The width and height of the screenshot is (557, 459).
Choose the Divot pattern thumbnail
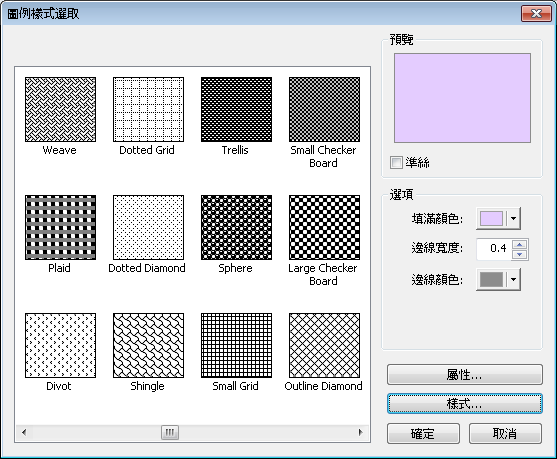[60, 345]
